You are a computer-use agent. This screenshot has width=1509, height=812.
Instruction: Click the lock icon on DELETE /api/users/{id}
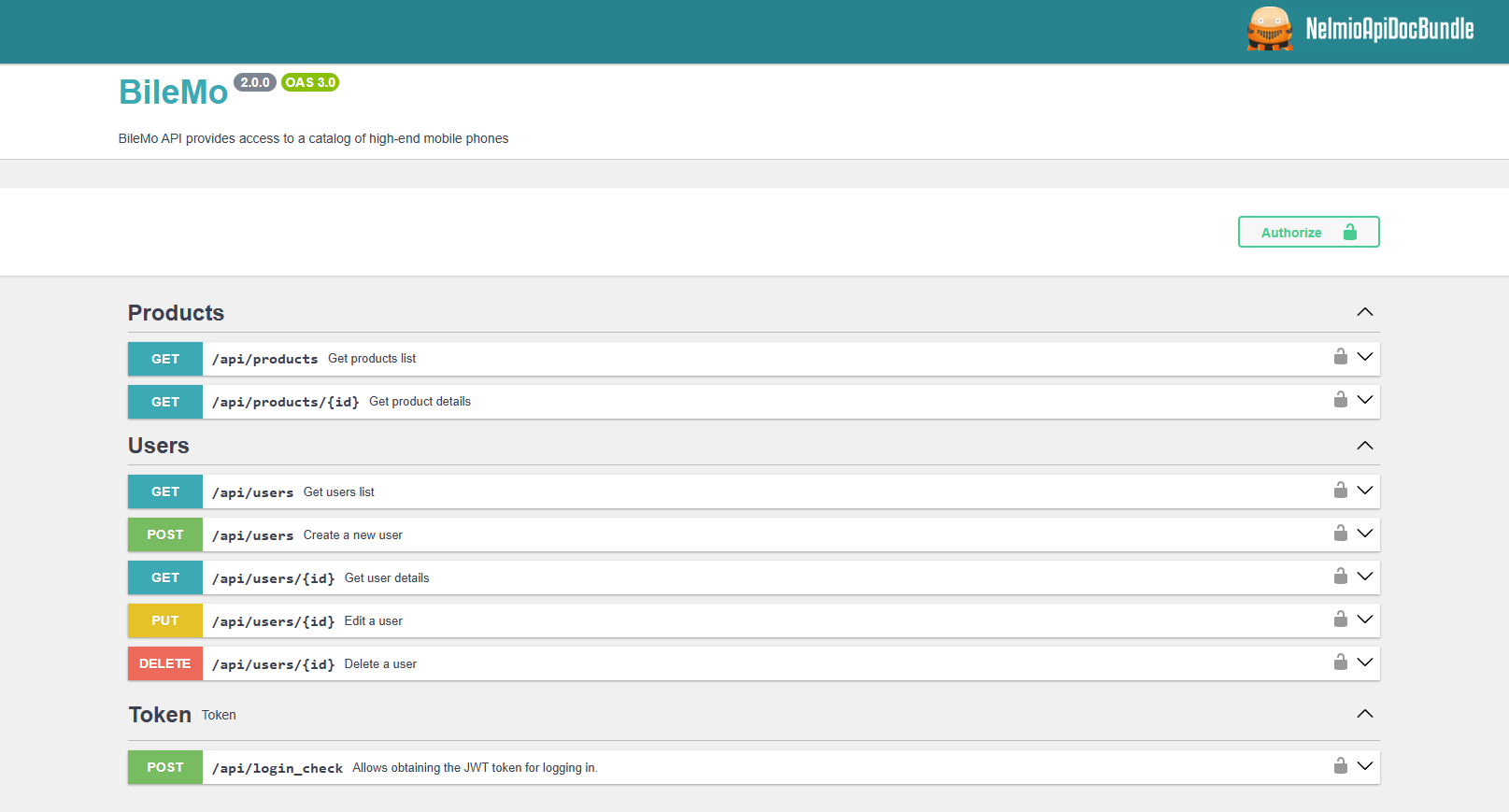tap(1340, 662)
